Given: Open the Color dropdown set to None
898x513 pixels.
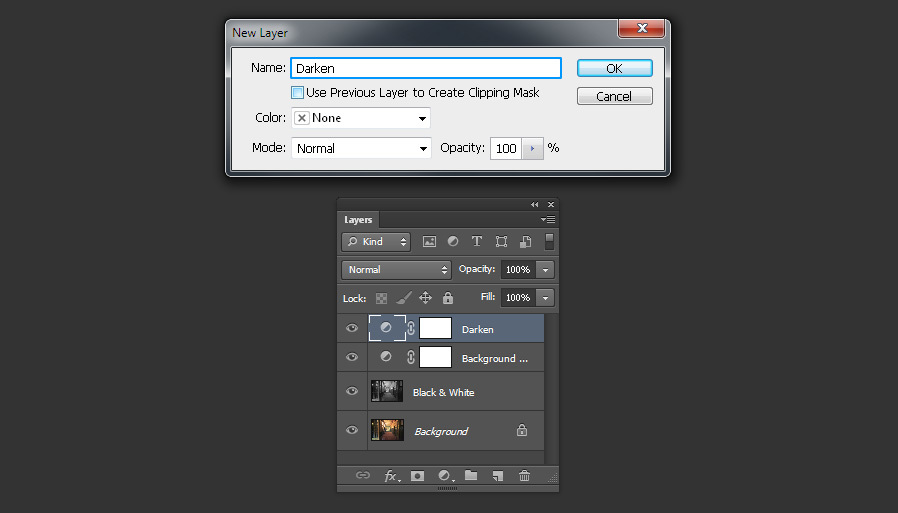Looking at the screenshot, I should tap(361, 118).
